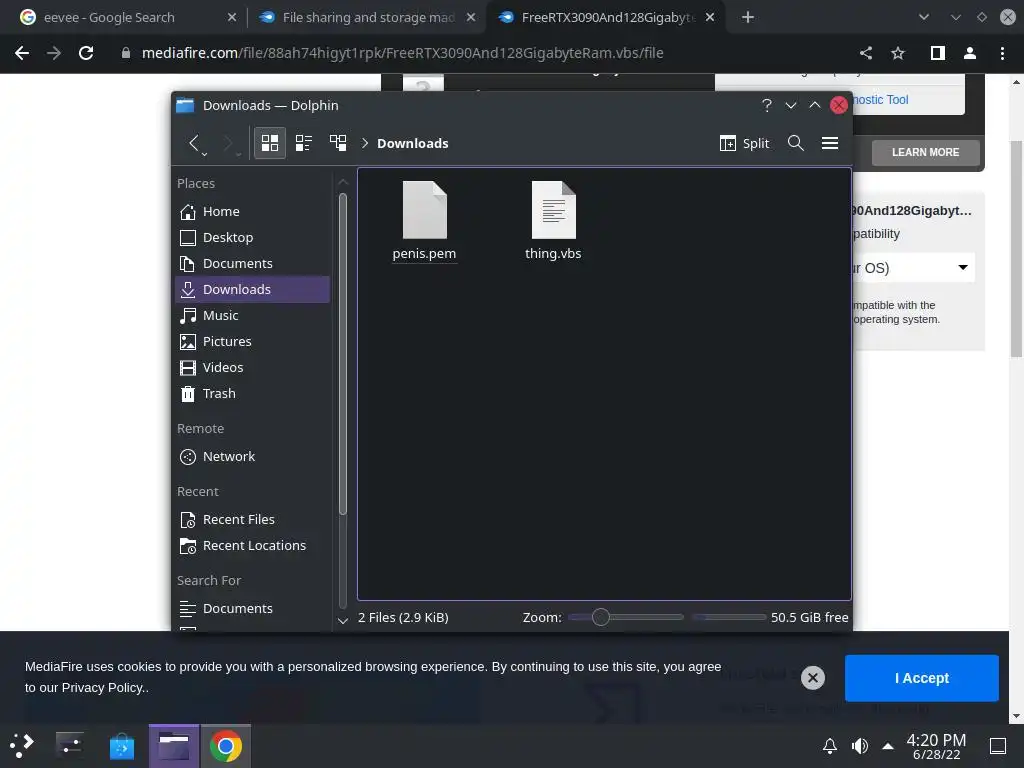Go back in Chrome
The height and width of the screenshot is (768, 1024).
coord(22,54)
